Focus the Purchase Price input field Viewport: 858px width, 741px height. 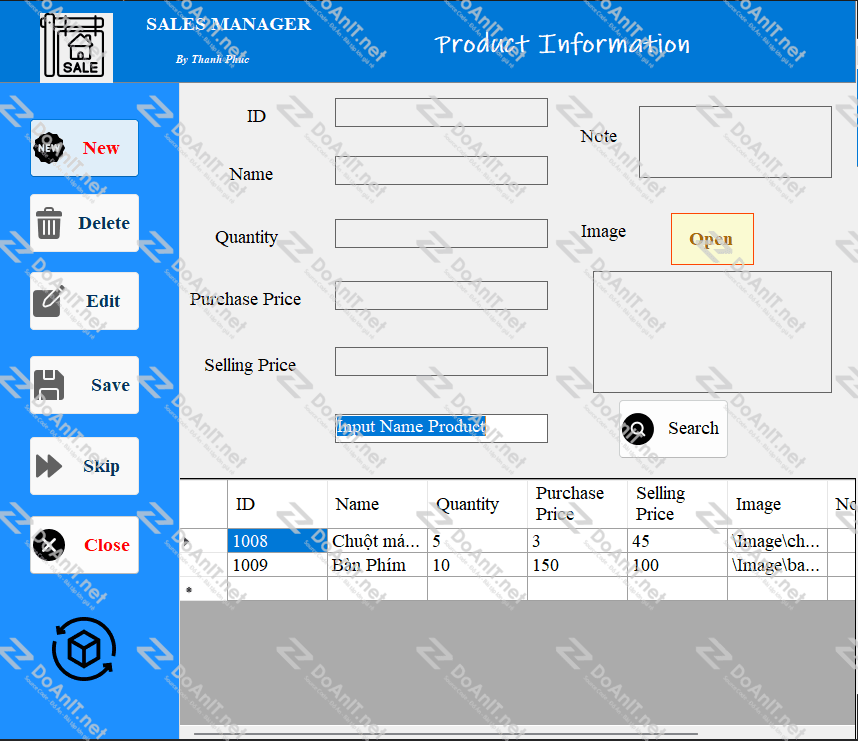[441, 296]
